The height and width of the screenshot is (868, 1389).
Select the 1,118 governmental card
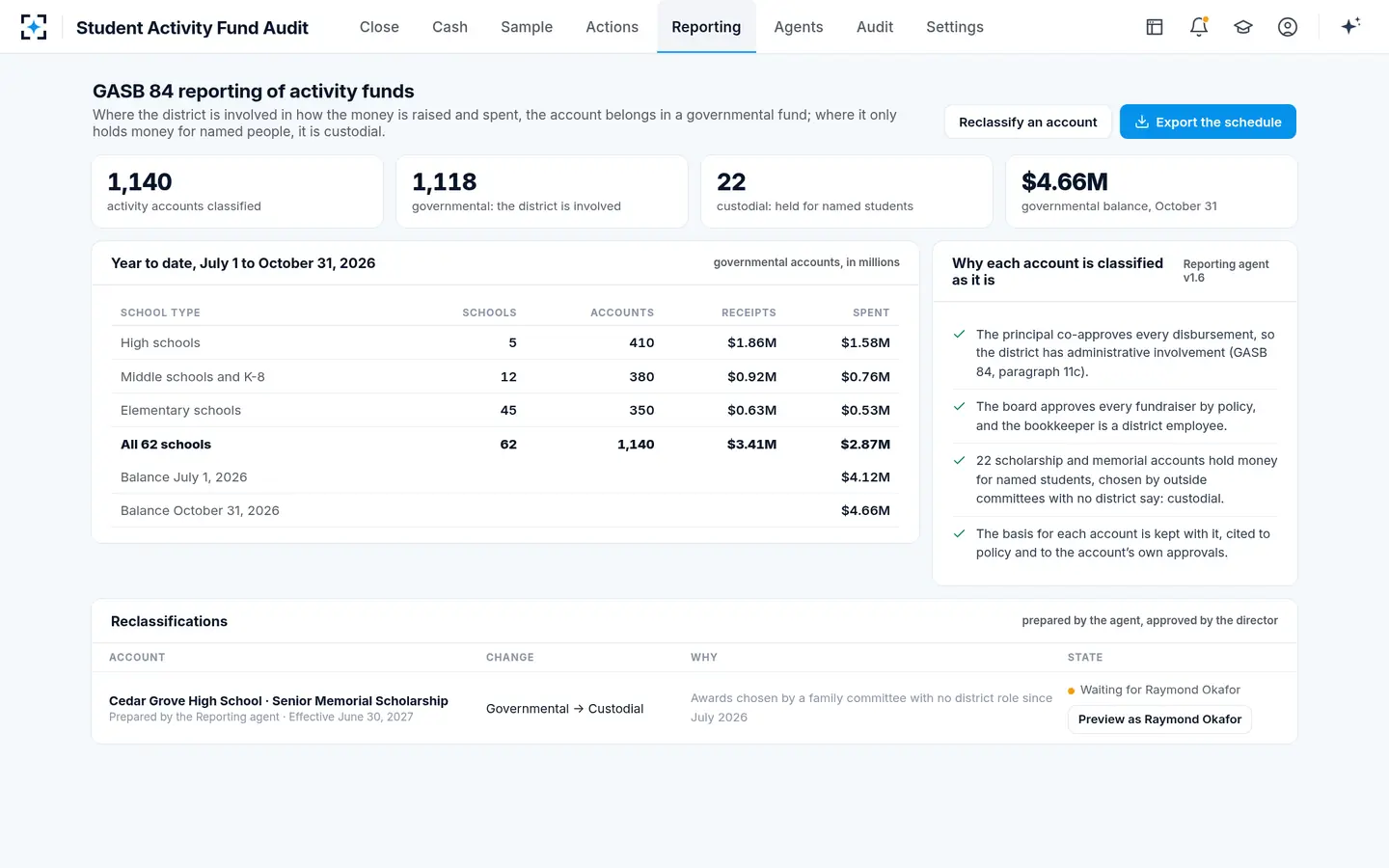tap(542, 192)
